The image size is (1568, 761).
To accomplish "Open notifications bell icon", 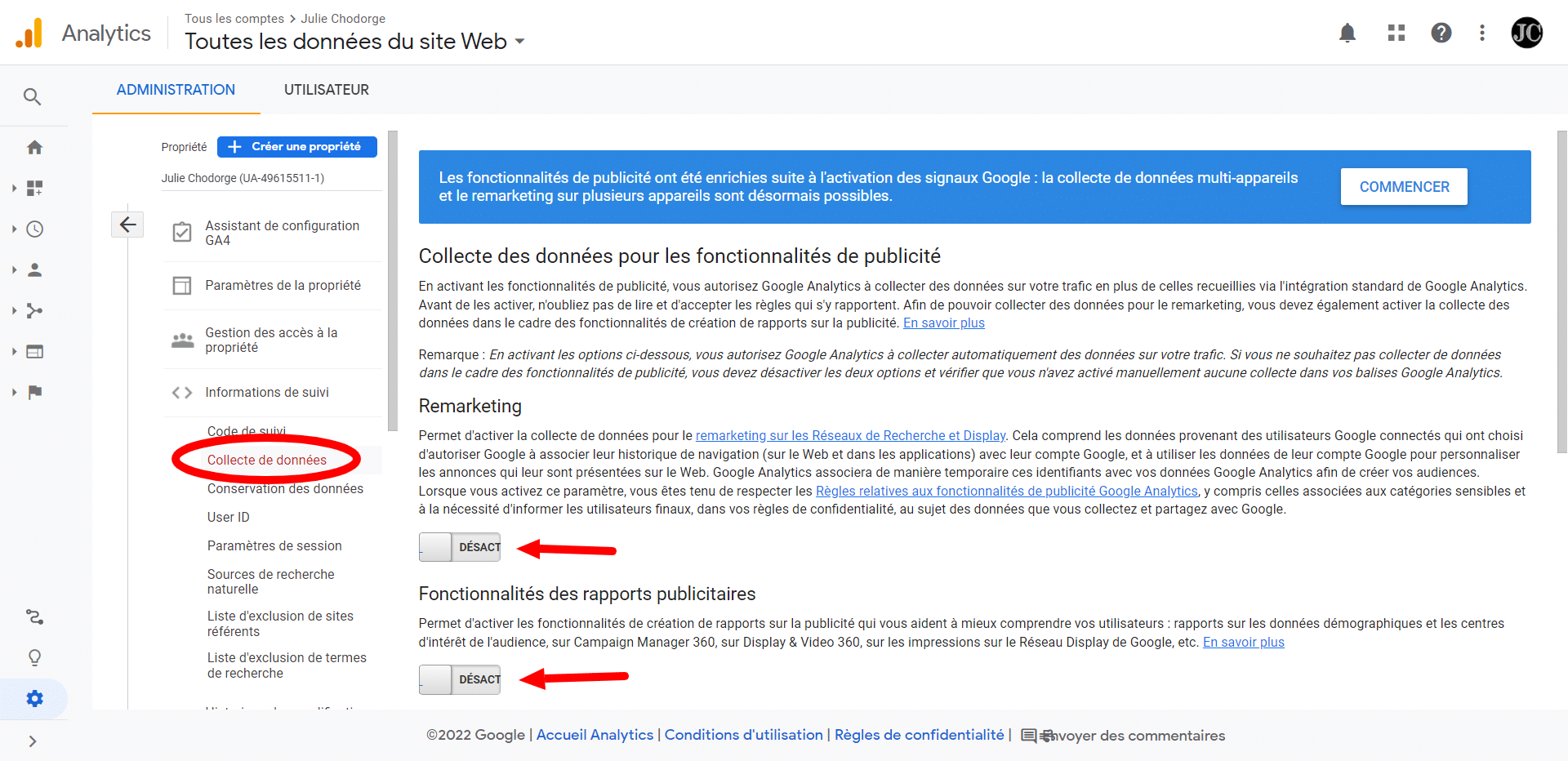I will pyautogui.click(x=1347, y=33).
